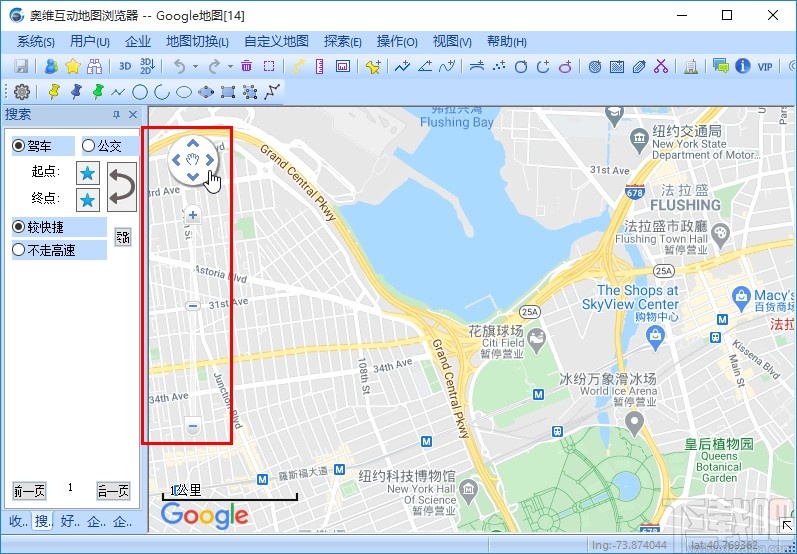
Task: Select the zigzag polyline nodes tool
Action: pyautogui.click(x=272, y=92)
